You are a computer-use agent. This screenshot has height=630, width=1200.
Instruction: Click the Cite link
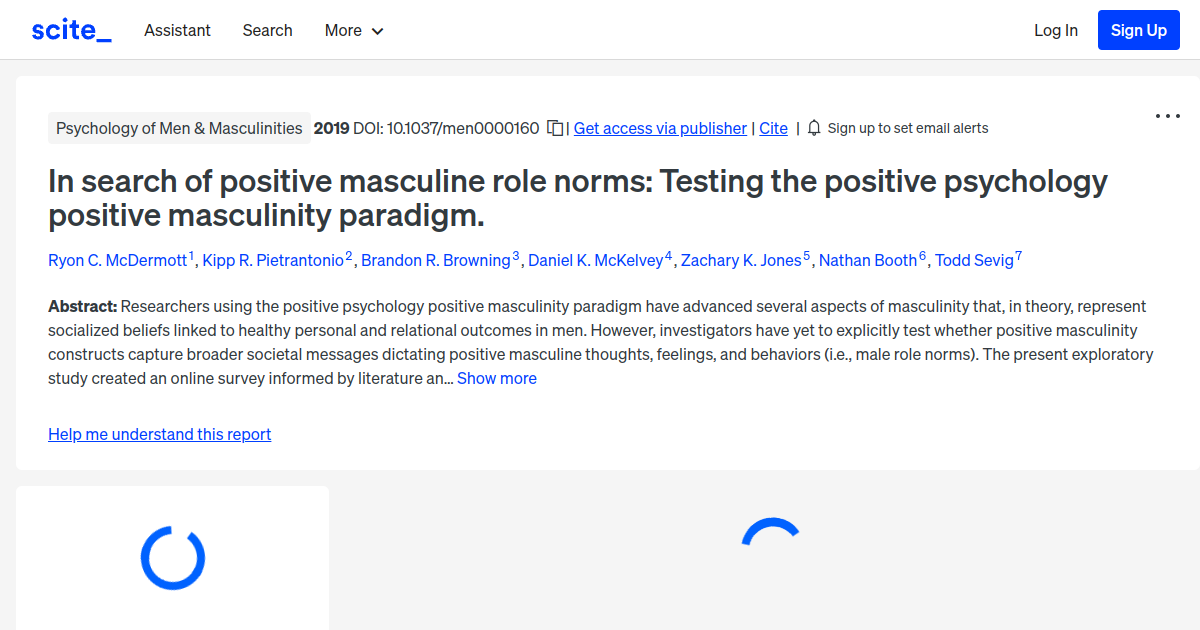(x=773, y=128)
